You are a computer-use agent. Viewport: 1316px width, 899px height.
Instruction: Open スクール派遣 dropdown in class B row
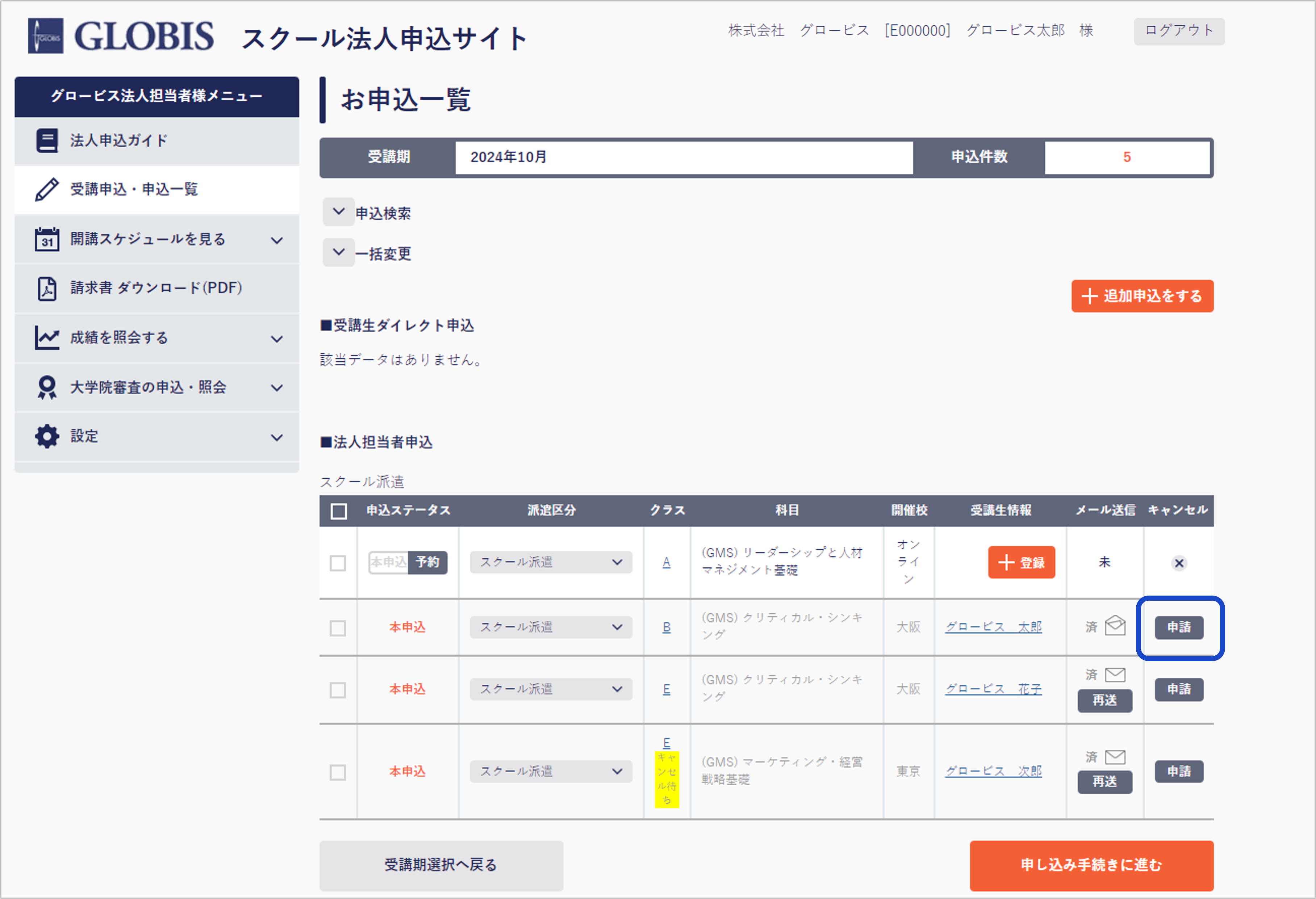click(x=550, y=627)
